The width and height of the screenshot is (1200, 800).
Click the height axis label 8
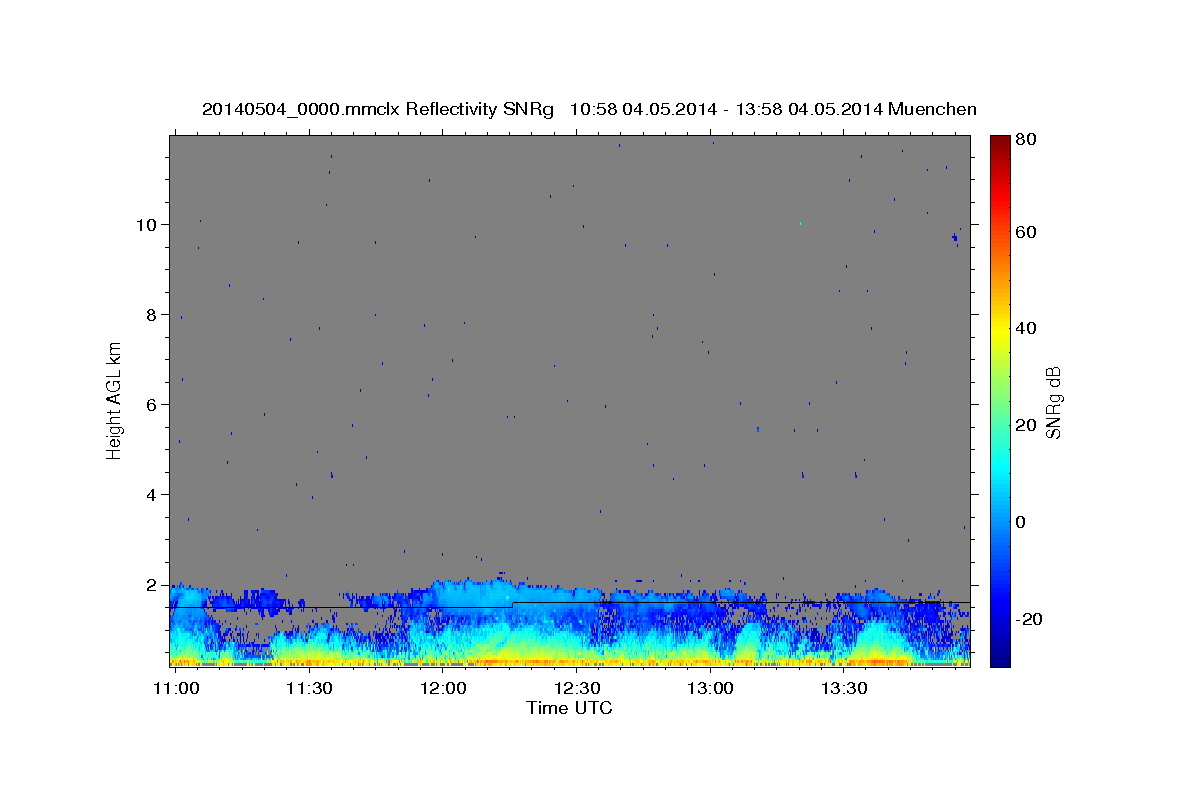(153, 314)
